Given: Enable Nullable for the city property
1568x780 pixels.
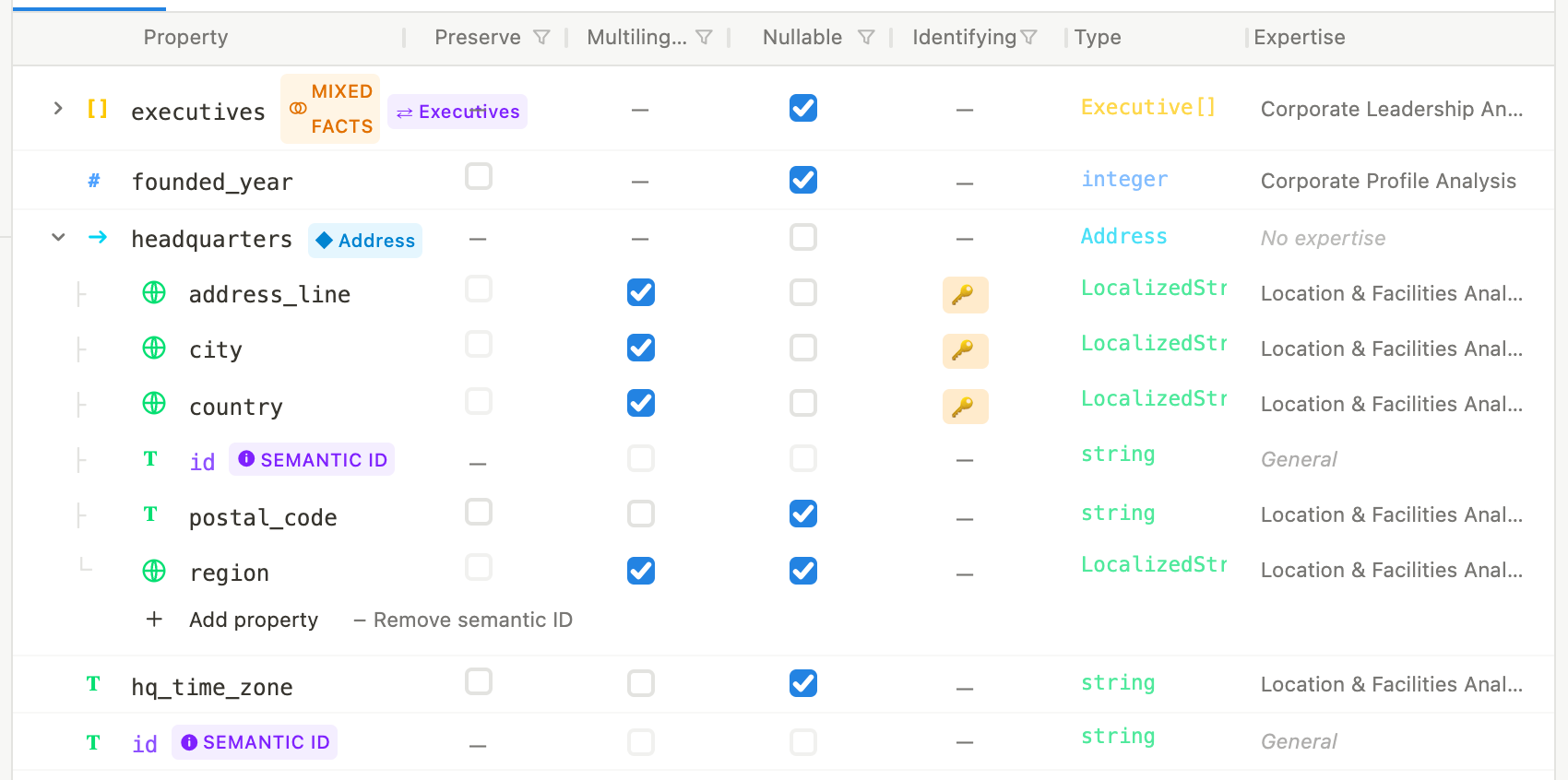Looking at the screenshot, I should click(803, 348).
